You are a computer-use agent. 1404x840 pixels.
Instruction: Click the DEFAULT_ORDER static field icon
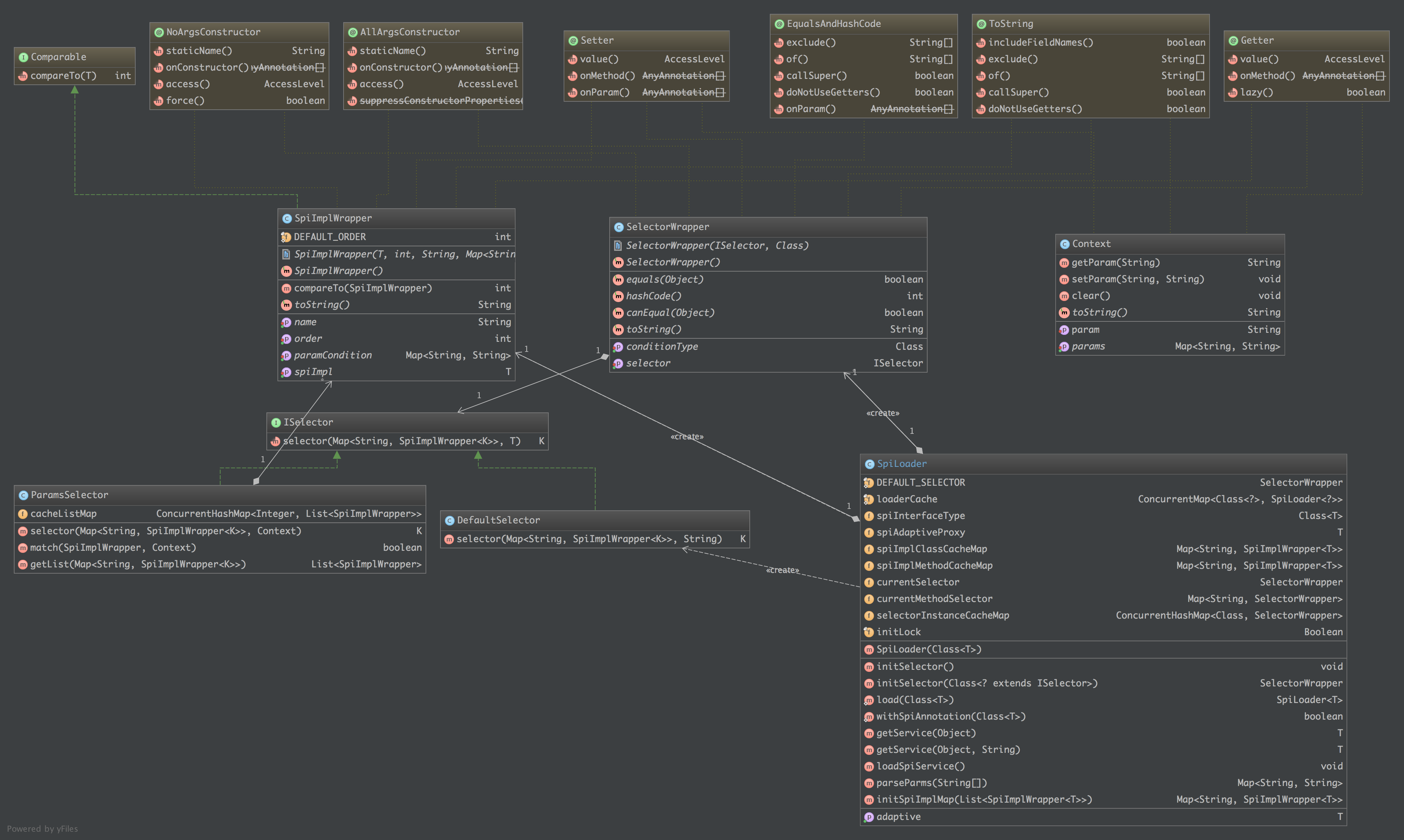click(286, 237)
